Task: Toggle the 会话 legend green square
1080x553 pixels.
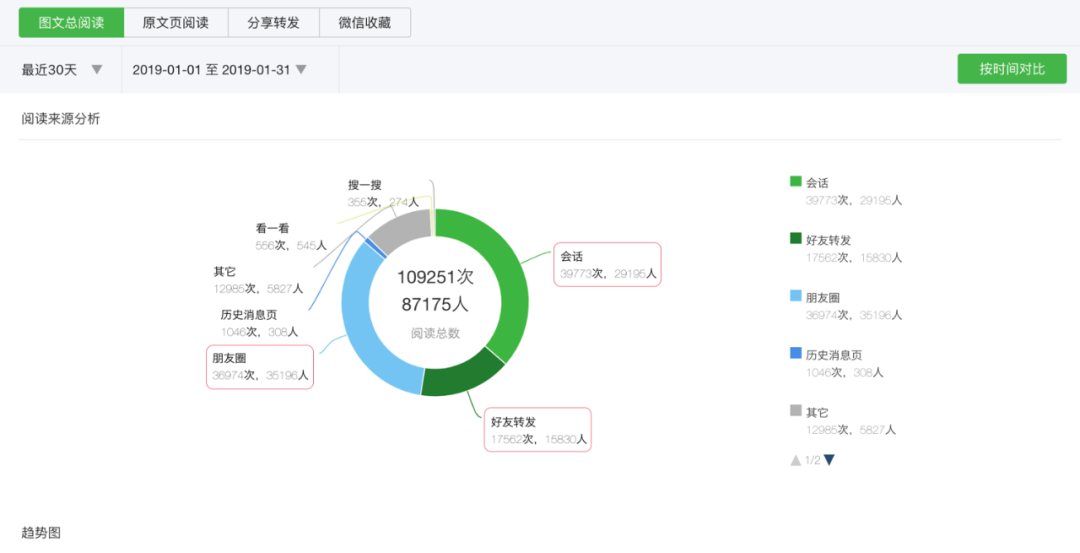Action: coord(796,182)
